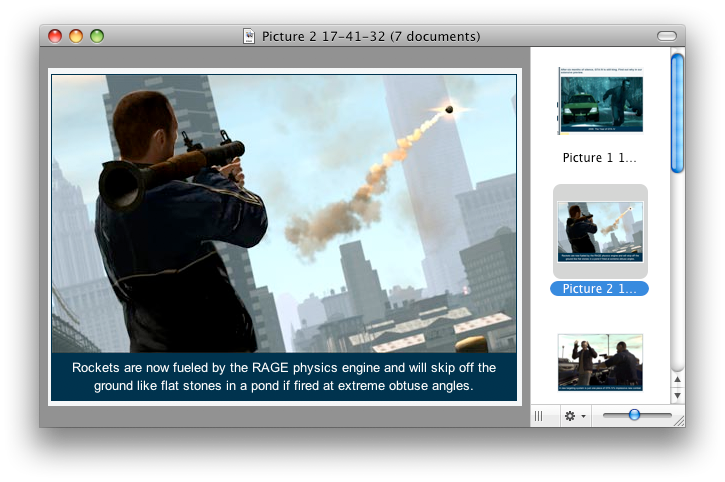
Task: Click the sidebar scroll down arrow
Action: 677,395
